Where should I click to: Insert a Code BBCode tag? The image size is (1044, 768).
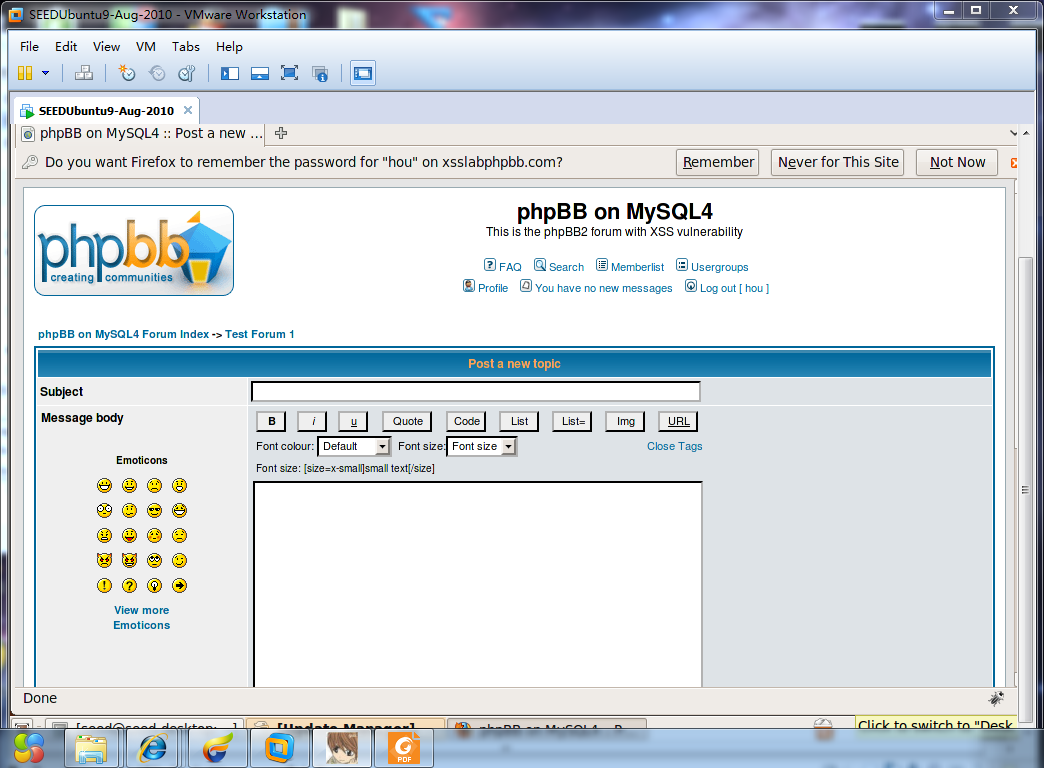(467, 422)
